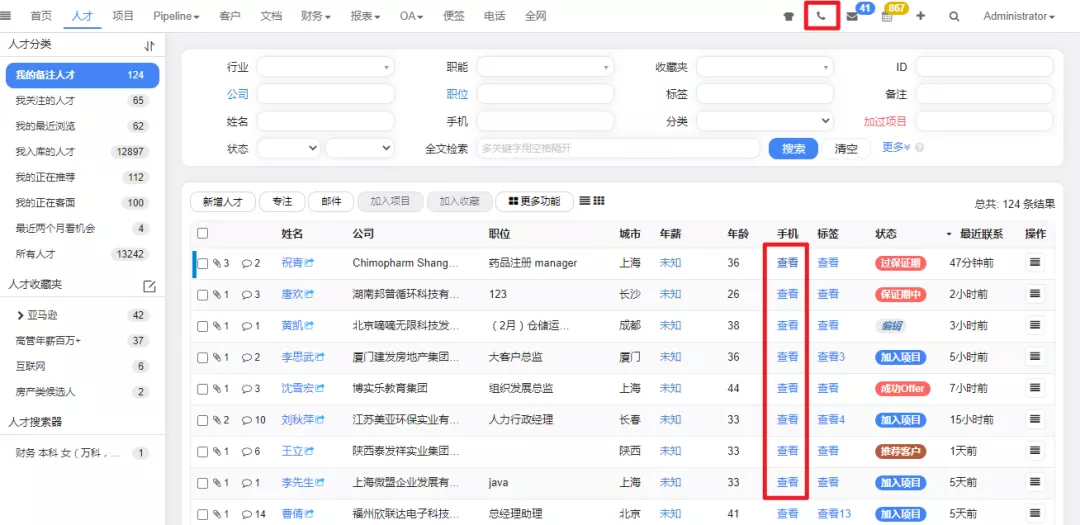Open the 行业 dropdown

[326, 67]
